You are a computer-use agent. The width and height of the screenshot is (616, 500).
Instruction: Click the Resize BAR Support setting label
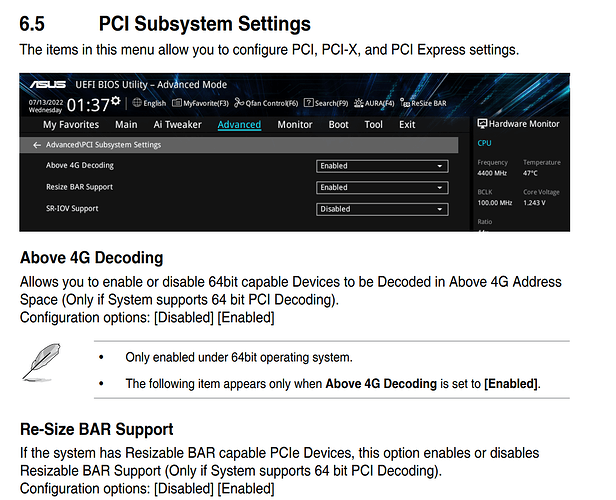(x=79, y=187)
